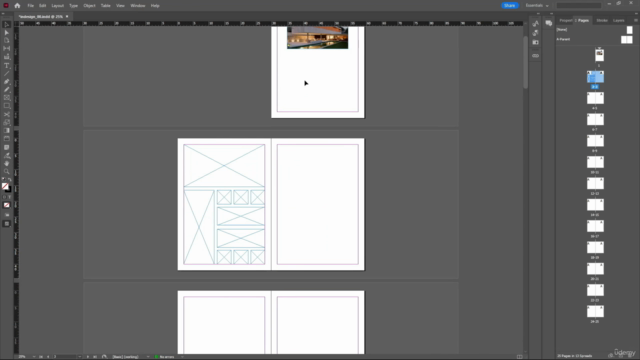Select the Pencil tool
The image size is (640, 360).
click(7, 90)
